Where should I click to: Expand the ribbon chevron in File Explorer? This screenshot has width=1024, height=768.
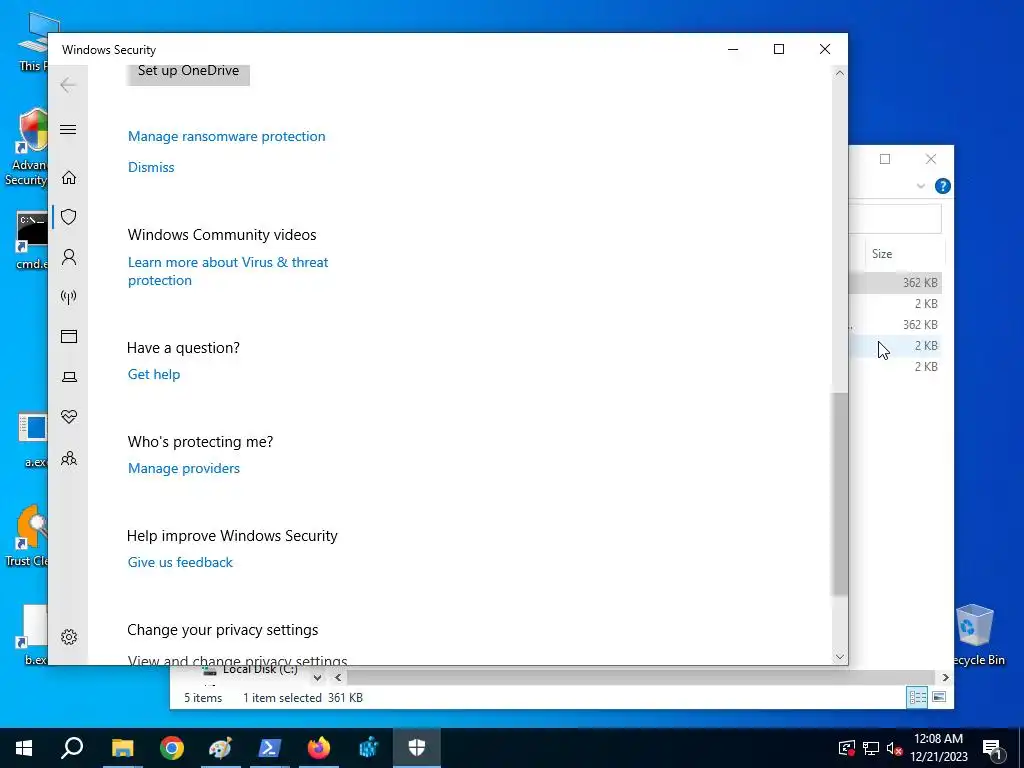921,186
